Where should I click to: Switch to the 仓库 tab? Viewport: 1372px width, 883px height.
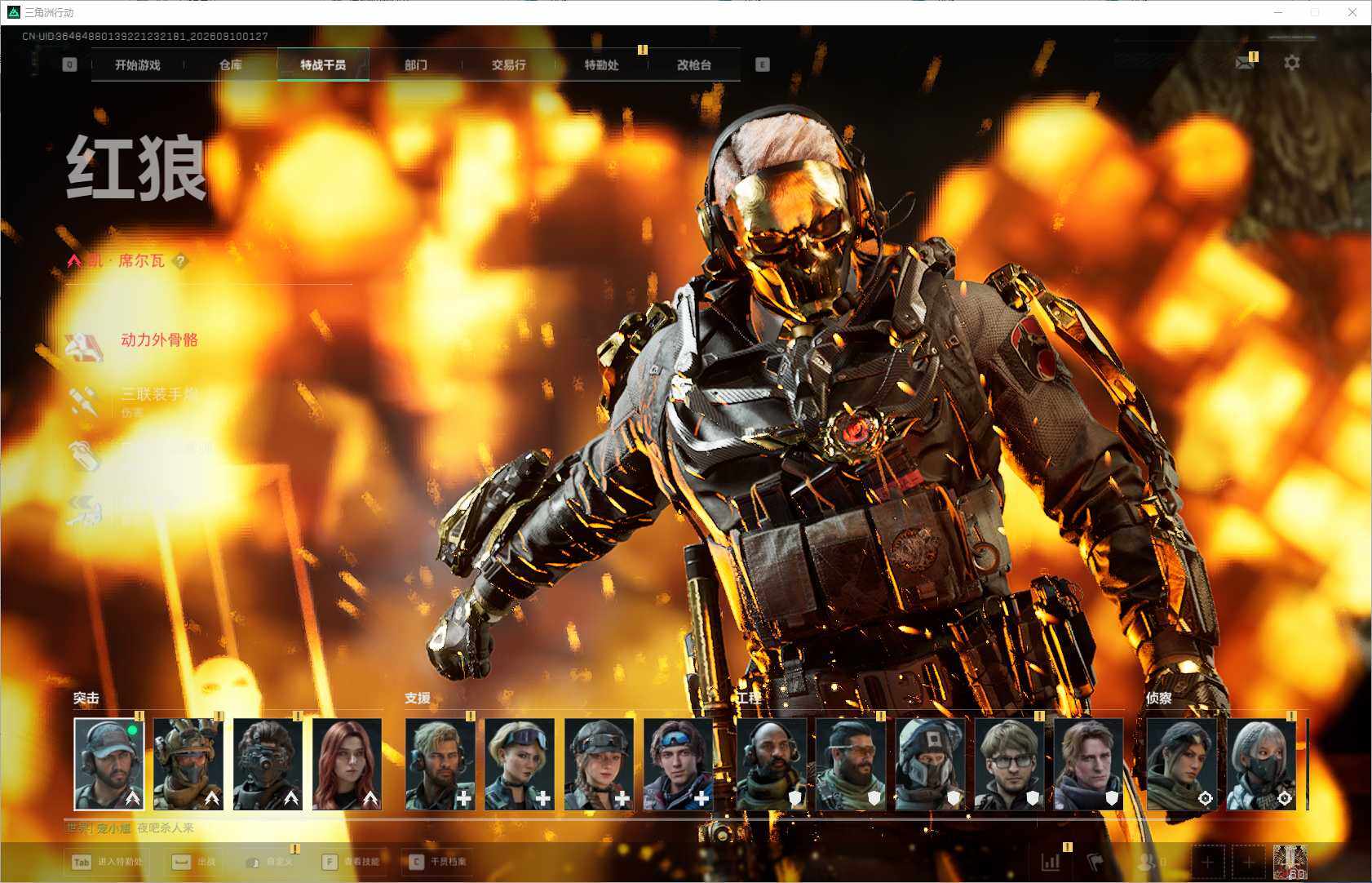[x=231, y=65]
